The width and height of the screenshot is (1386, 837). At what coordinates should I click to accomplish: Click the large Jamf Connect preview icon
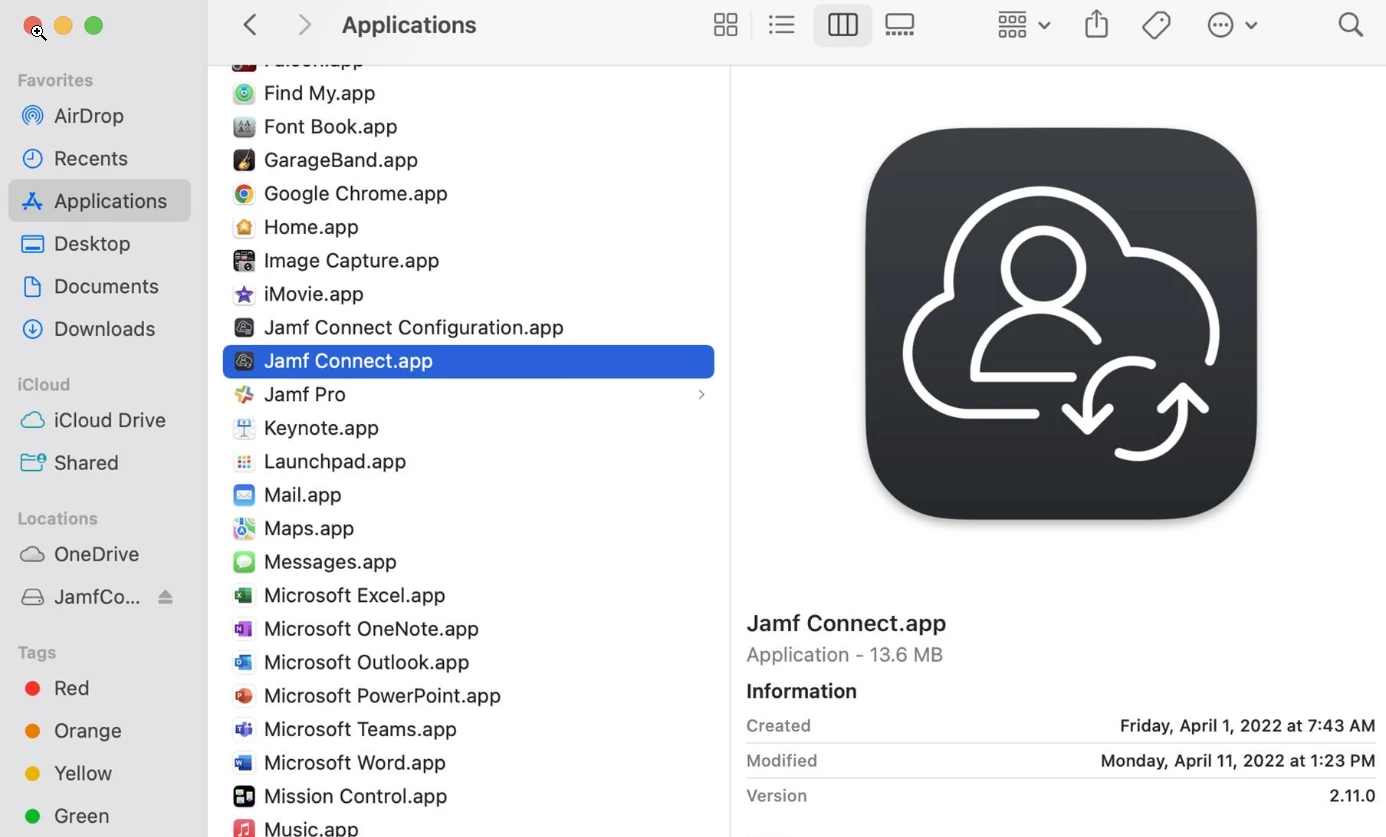tap(1061, 324)
